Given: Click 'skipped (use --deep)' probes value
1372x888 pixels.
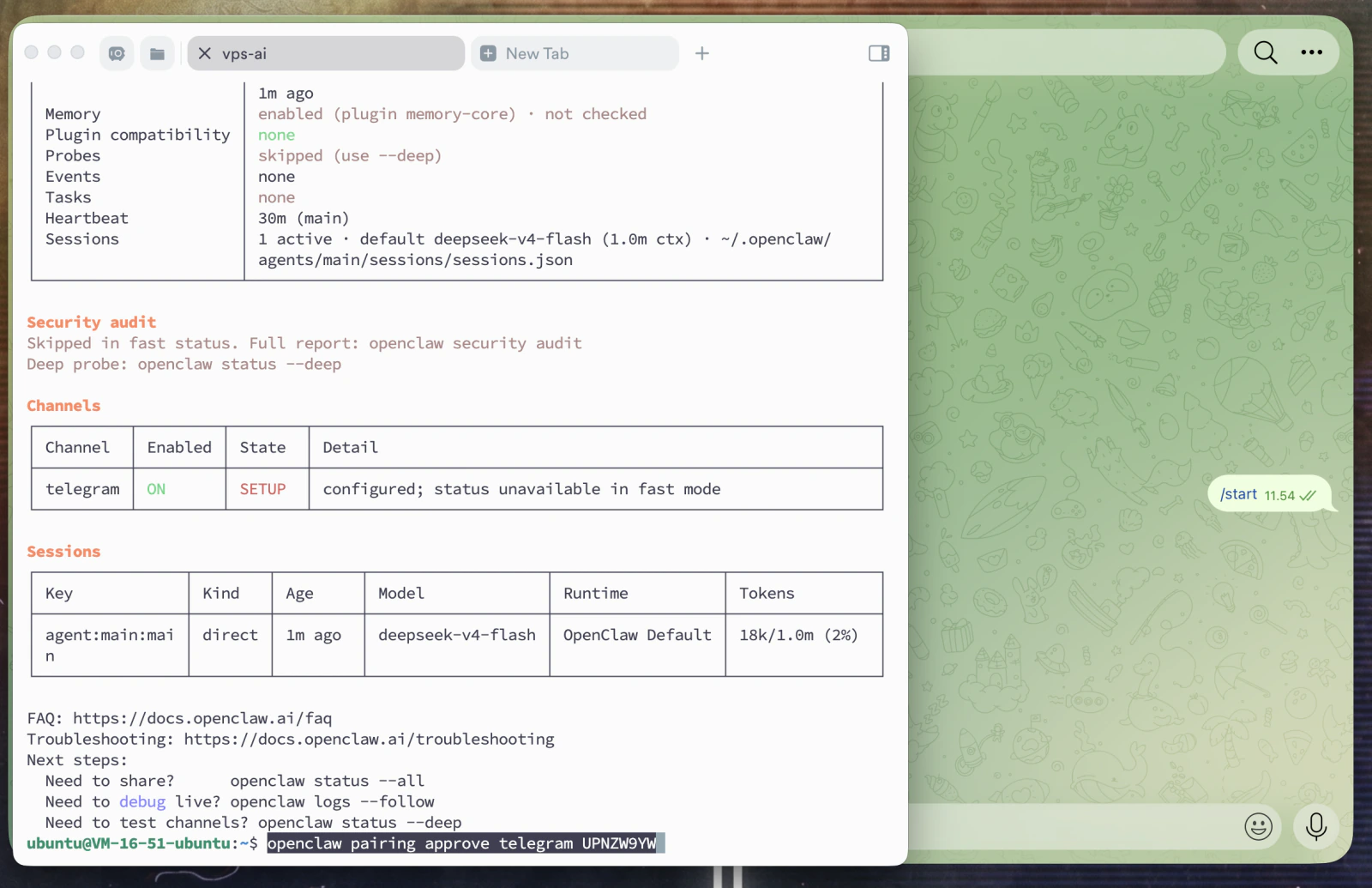Looking at the screenshot, I should pos(350,155).
